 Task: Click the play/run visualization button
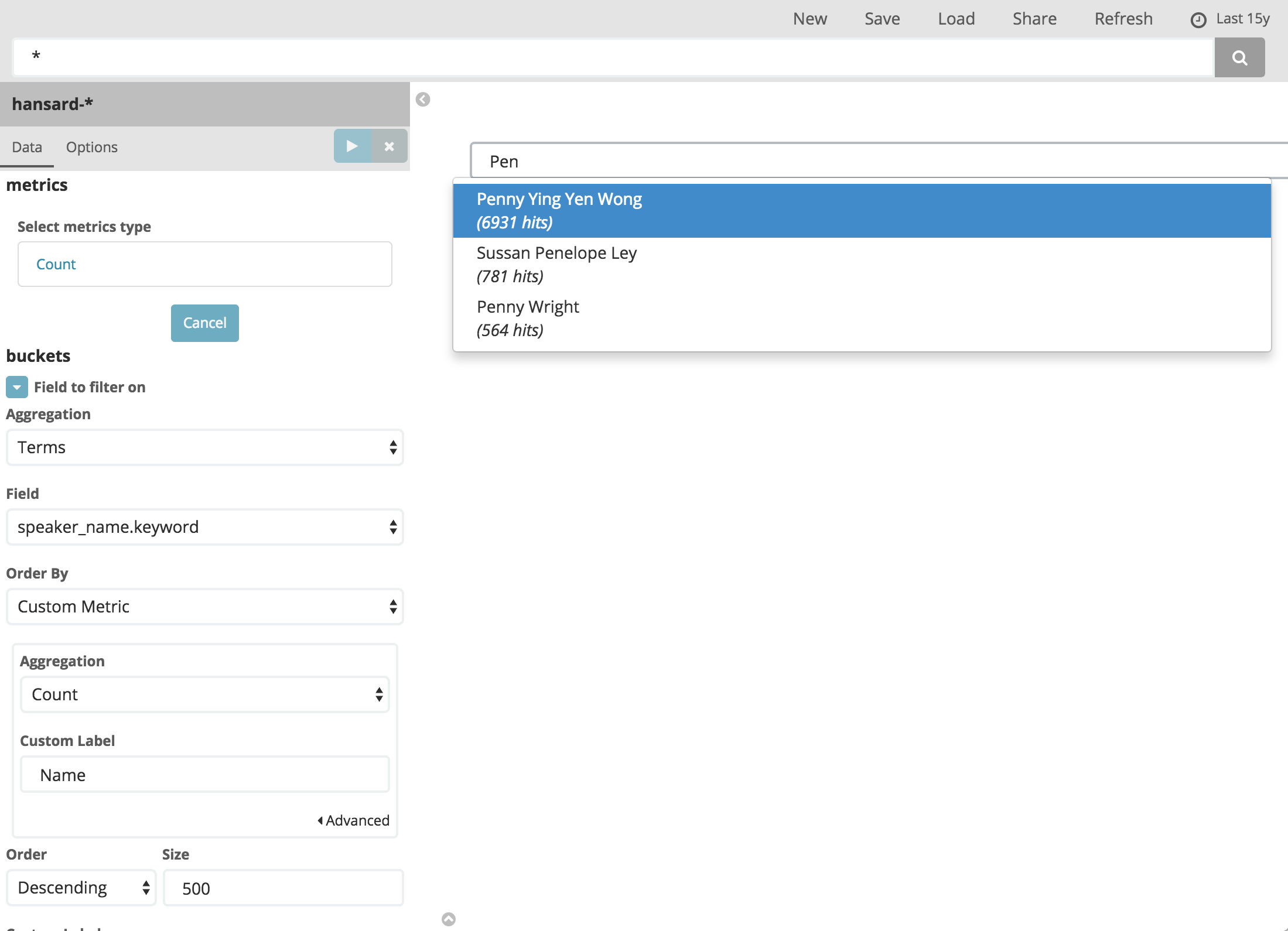click(353, 147)
